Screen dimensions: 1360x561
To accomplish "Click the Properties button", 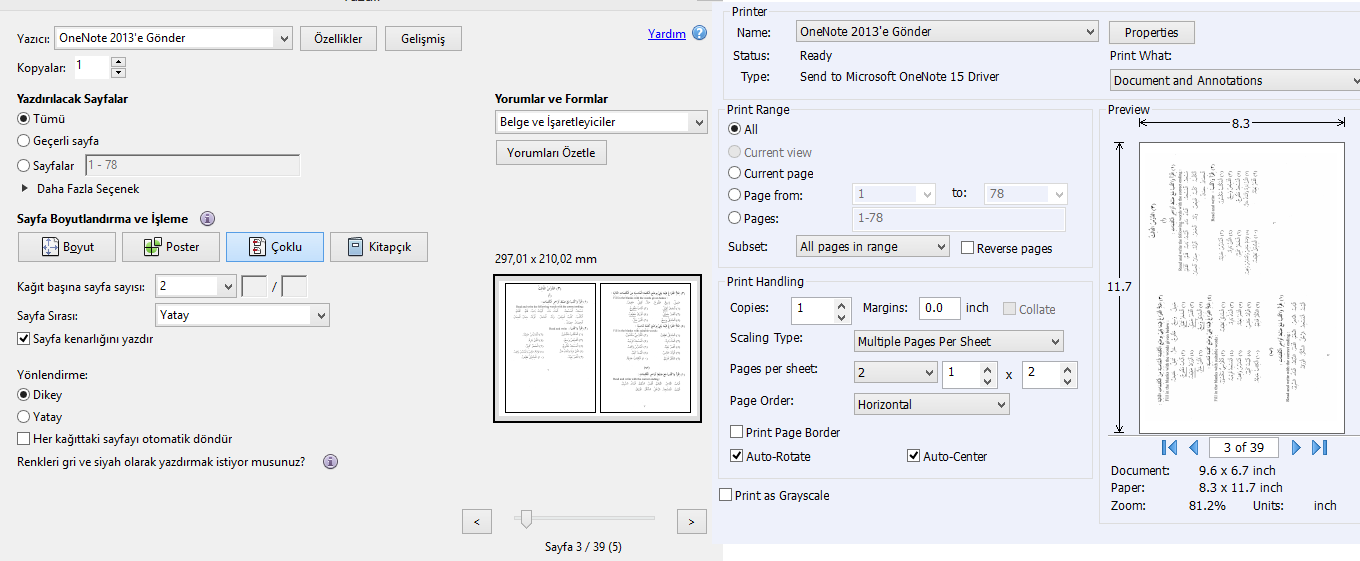I will (1151, 33).
